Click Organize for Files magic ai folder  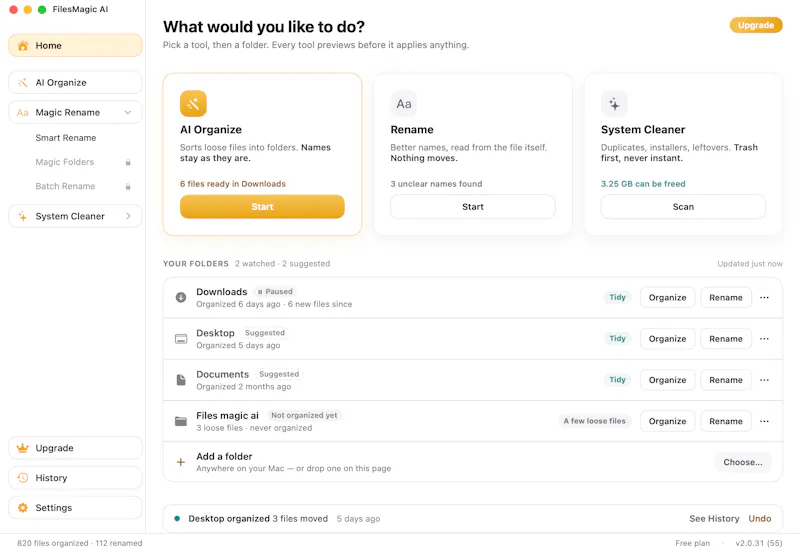point(667,421)
